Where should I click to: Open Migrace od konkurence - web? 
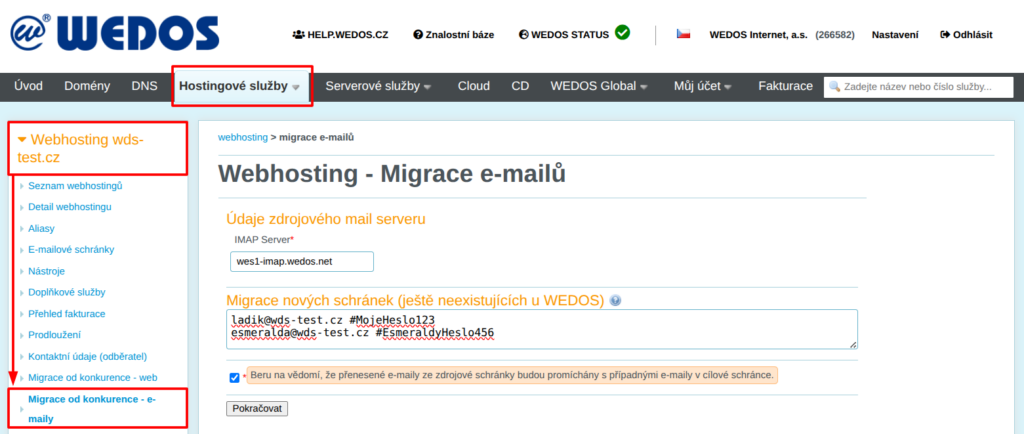click(93, 377)
